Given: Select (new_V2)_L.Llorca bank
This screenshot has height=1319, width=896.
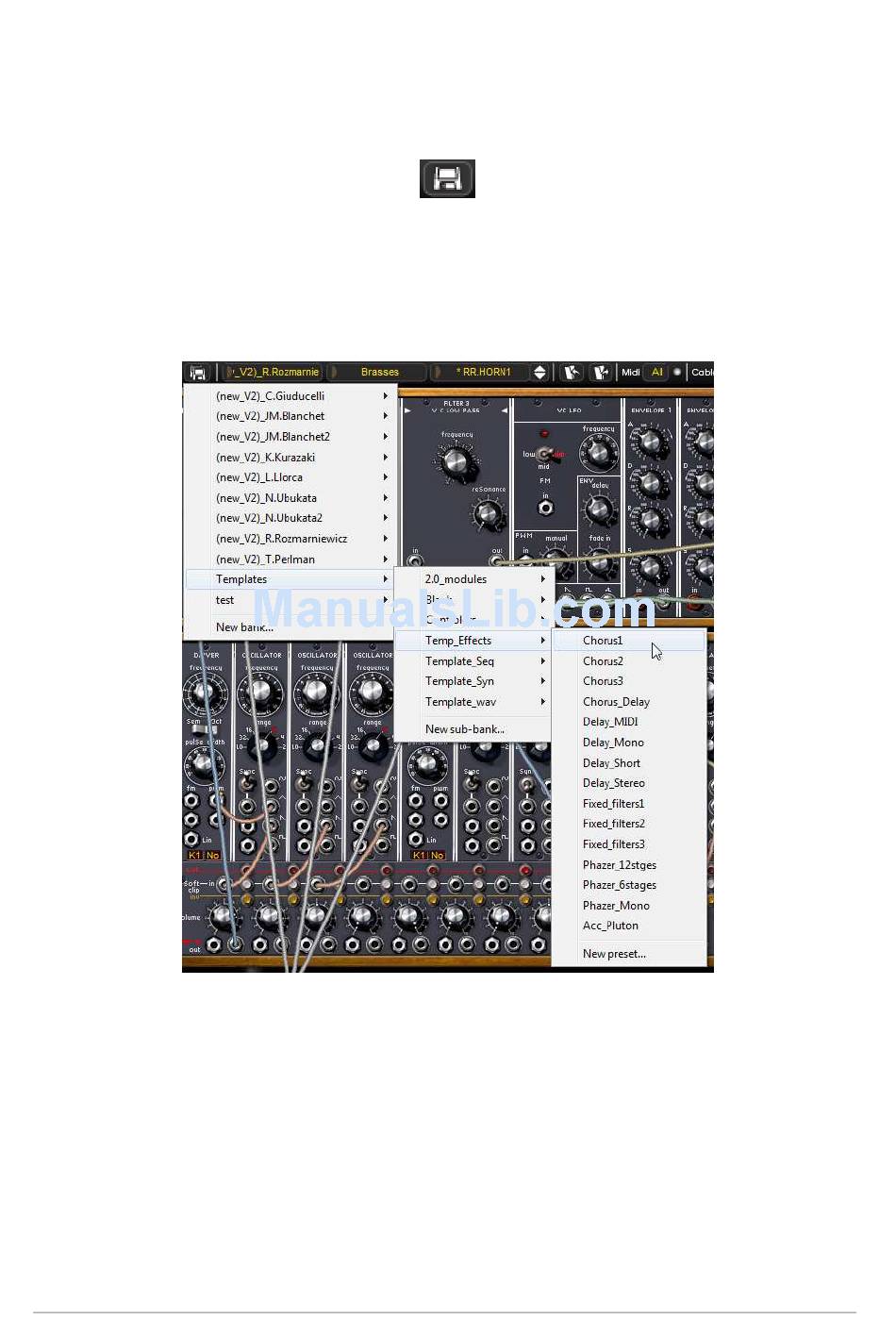Looking at the screenshot, I should pos(289,477).
